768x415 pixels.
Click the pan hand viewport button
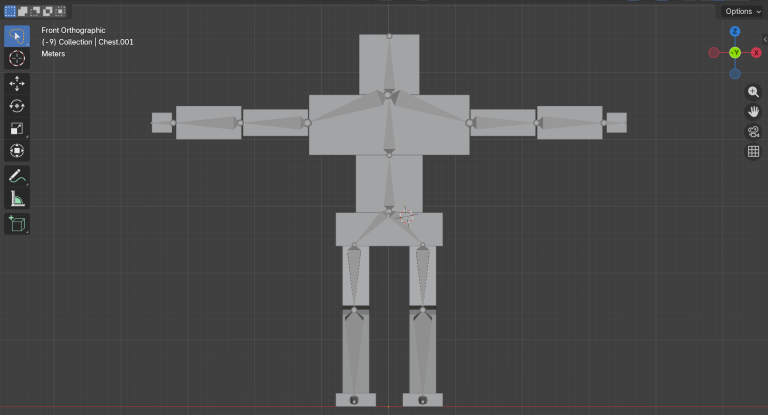(754, 111)
